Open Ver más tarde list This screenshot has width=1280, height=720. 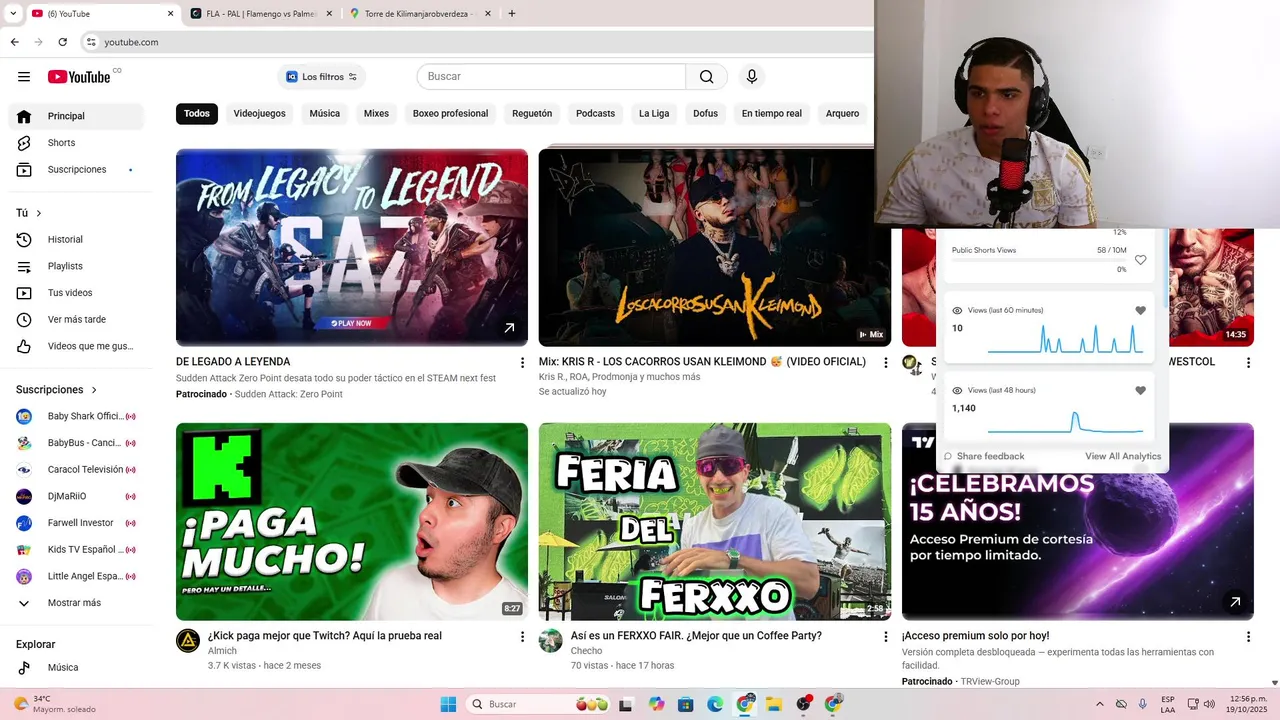click(76, 320)
